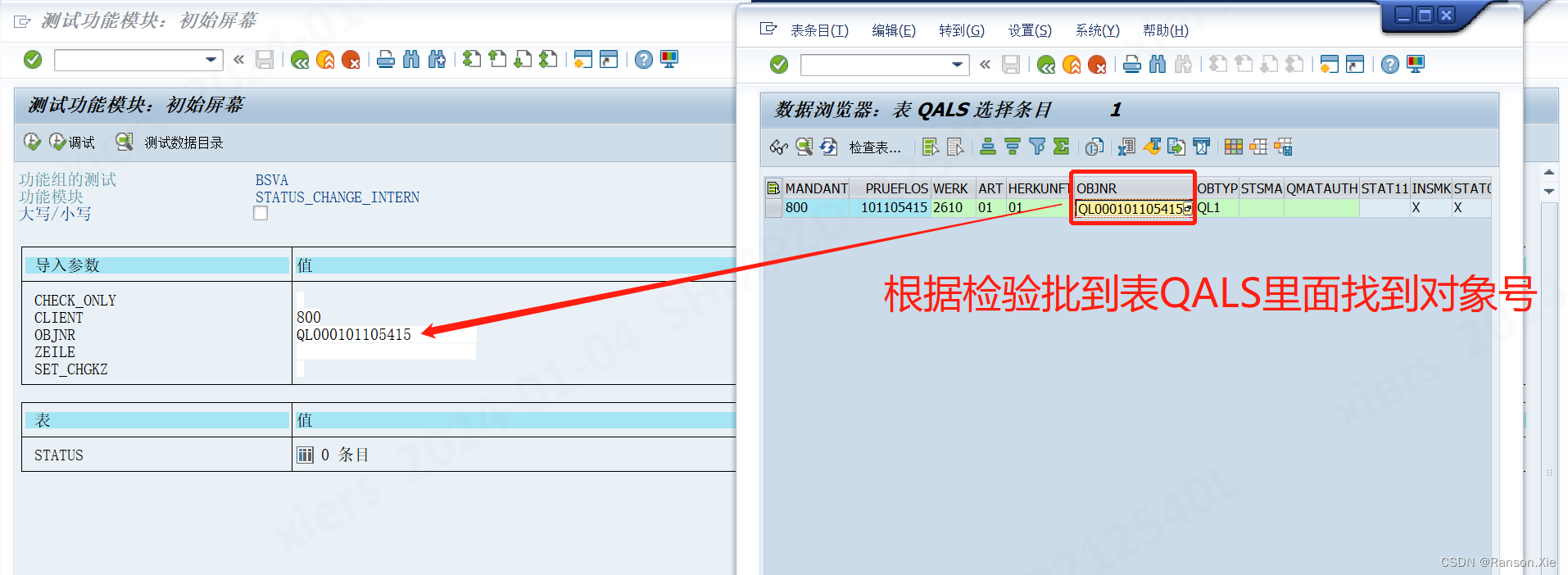Click the display glasses icon in the data browser
This screenshot has height=575, width=1568.
click(x=778, y=147)
